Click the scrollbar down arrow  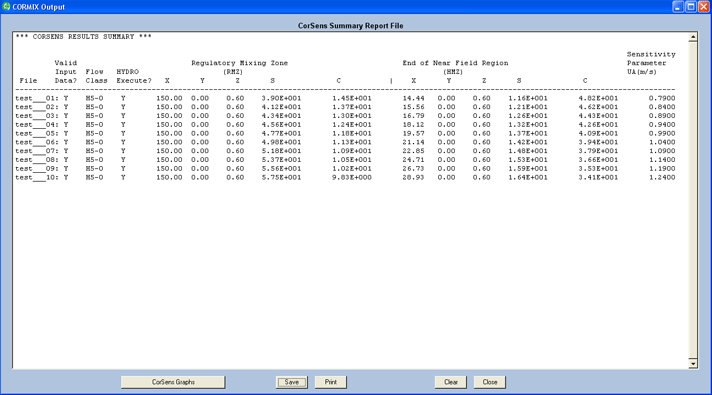tap(693, 364)
